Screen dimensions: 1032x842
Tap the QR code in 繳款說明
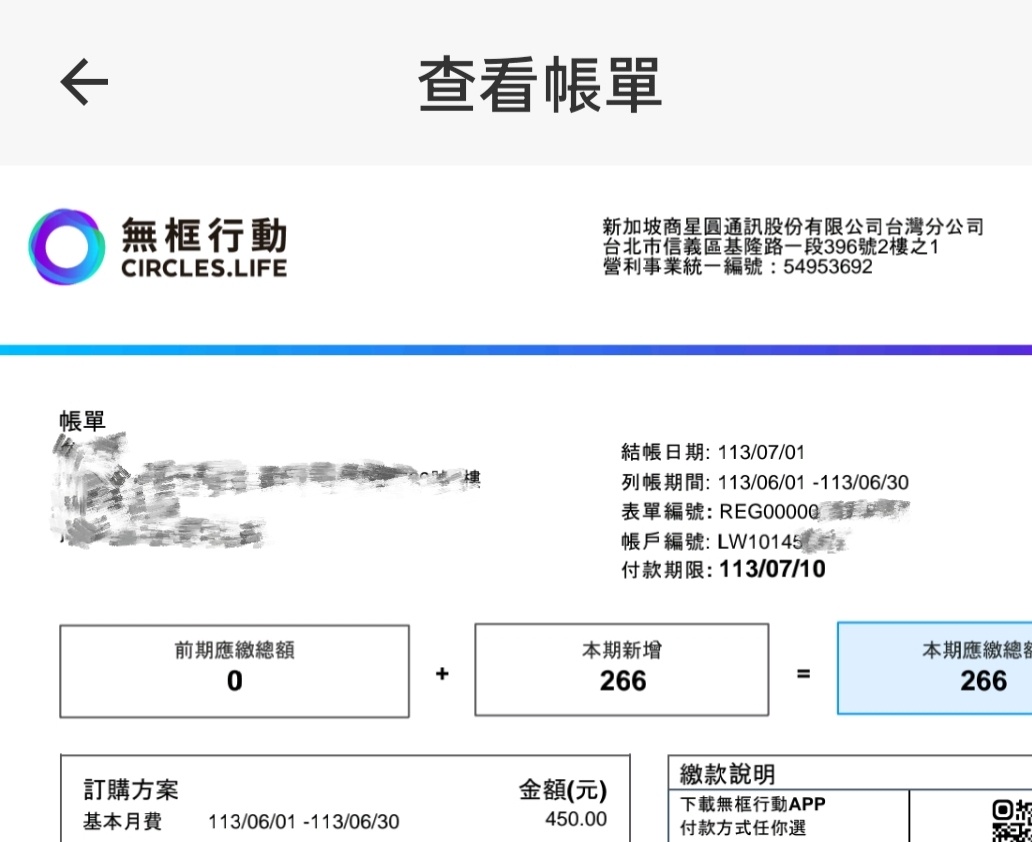(x=1010, y=820)
